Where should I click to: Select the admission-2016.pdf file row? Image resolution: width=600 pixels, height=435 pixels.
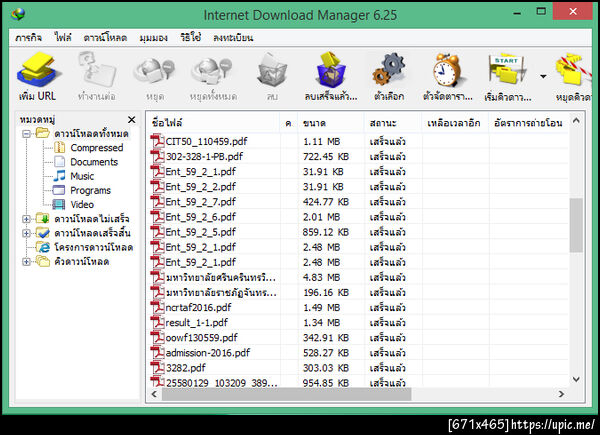(358, 353)
